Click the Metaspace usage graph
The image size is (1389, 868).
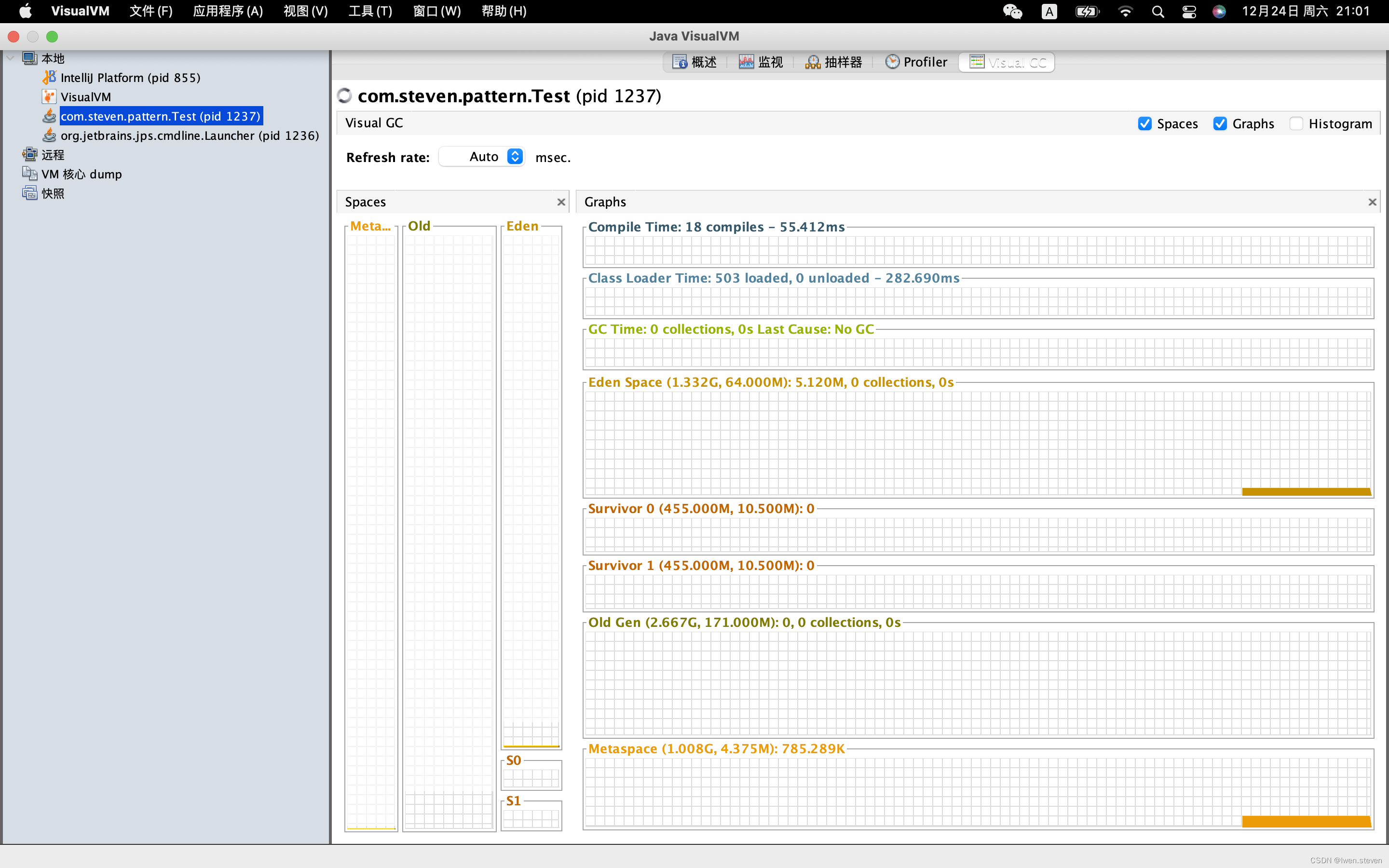point(978,792)
